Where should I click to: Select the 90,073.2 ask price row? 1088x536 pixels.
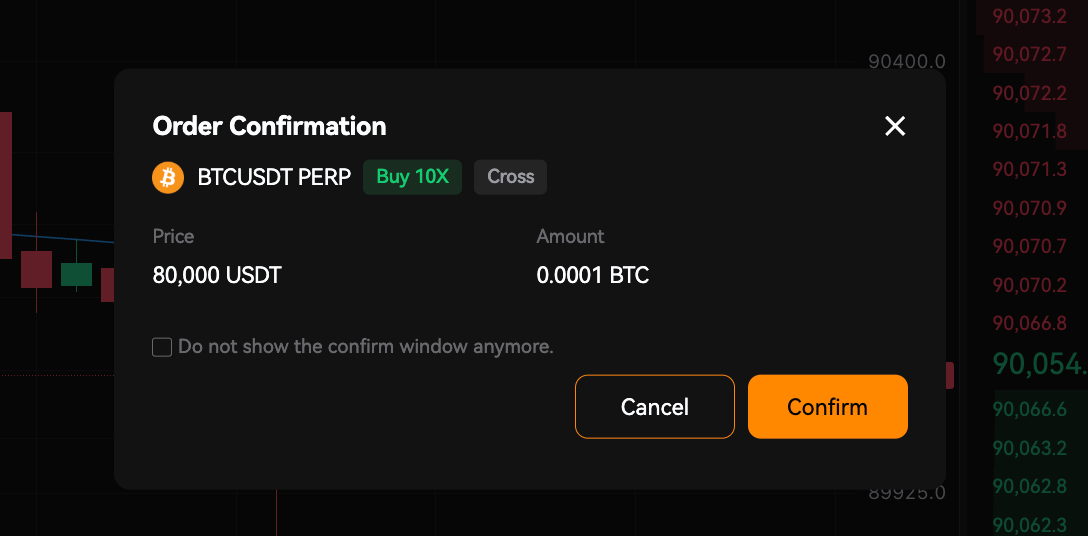tap(1030, 15)
